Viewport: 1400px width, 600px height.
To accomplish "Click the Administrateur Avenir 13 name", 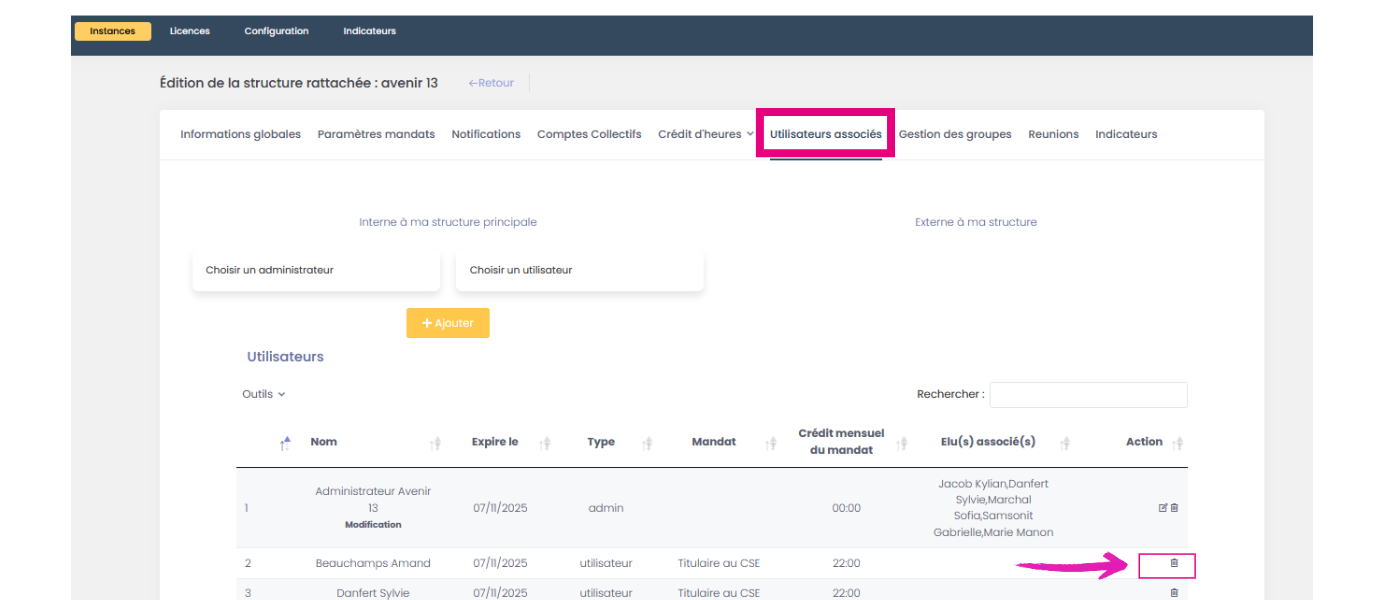I will click(x=373, y=499).
